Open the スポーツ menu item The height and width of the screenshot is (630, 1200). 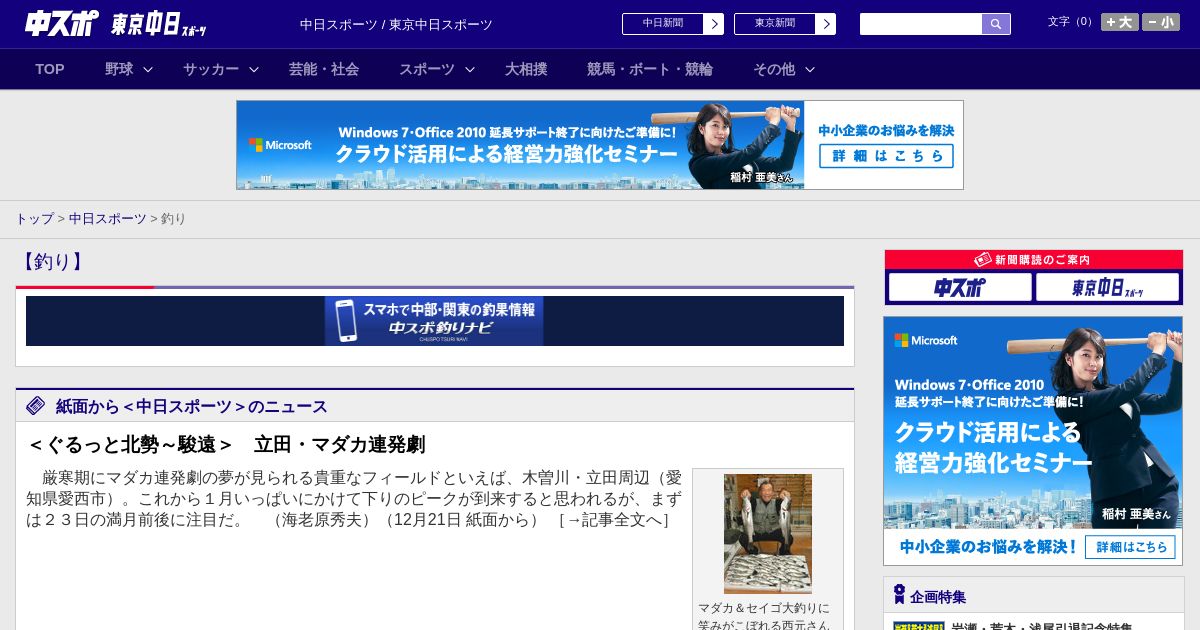tap(427, 69)
